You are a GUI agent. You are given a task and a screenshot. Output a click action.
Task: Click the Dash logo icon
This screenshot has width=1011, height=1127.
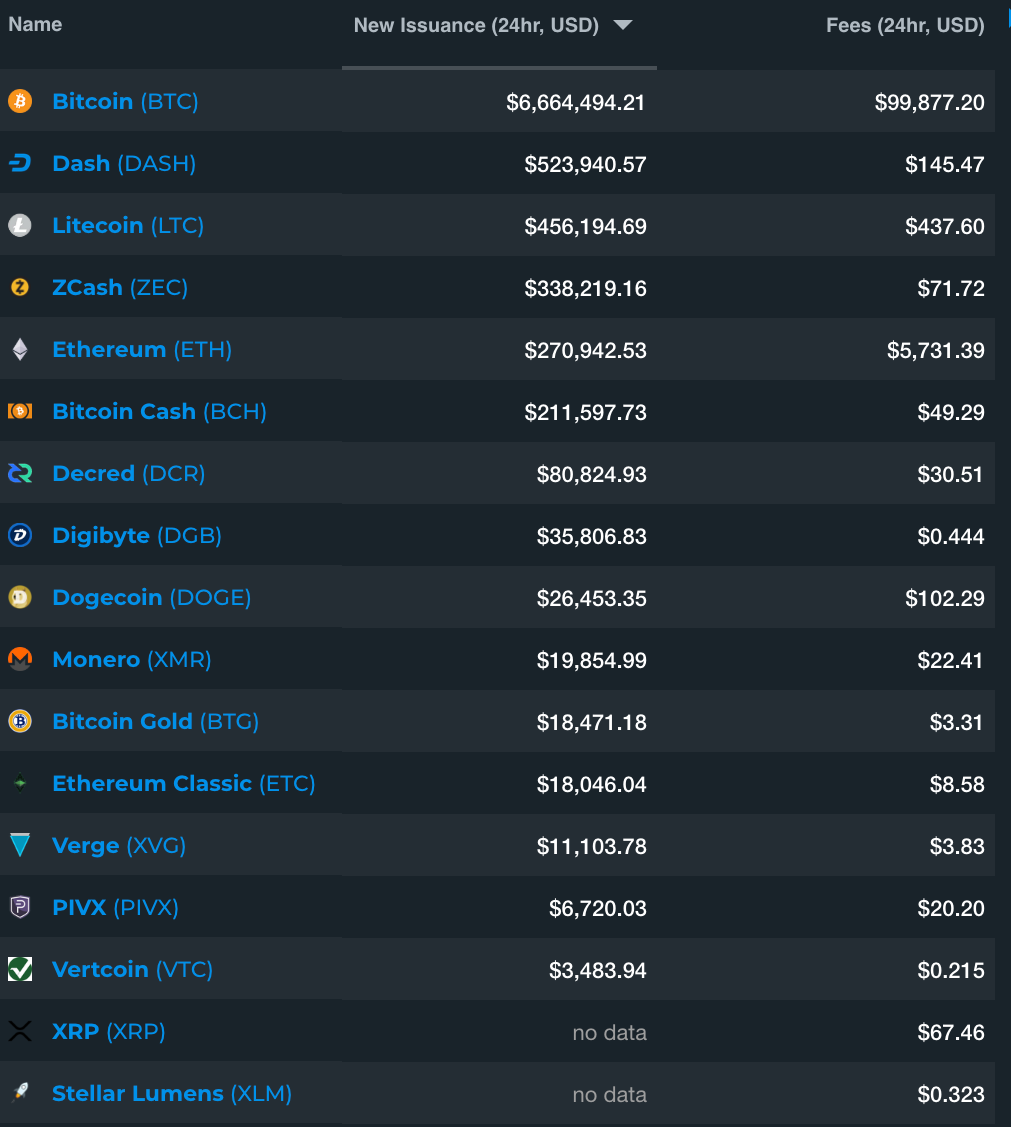(x=20, y=163)
